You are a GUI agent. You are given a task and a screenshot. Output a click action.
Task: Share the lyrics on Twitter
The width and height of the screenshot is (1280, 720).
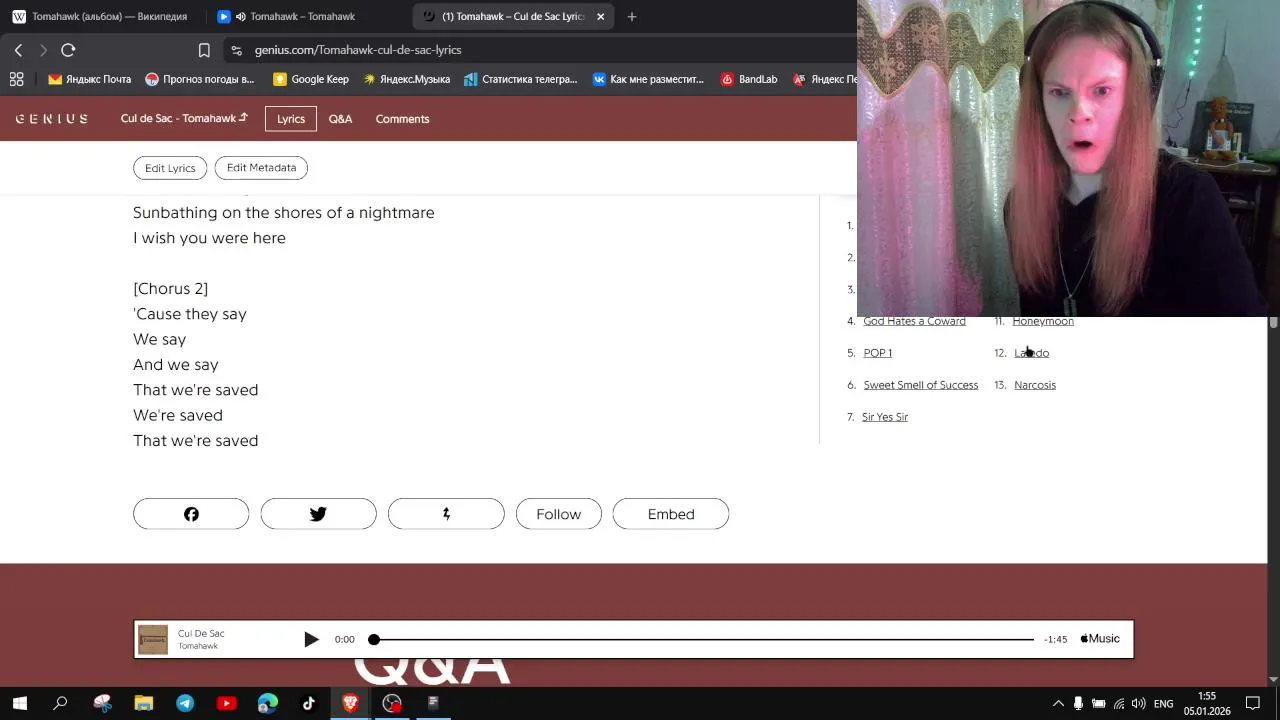click(x=318, y=514)
